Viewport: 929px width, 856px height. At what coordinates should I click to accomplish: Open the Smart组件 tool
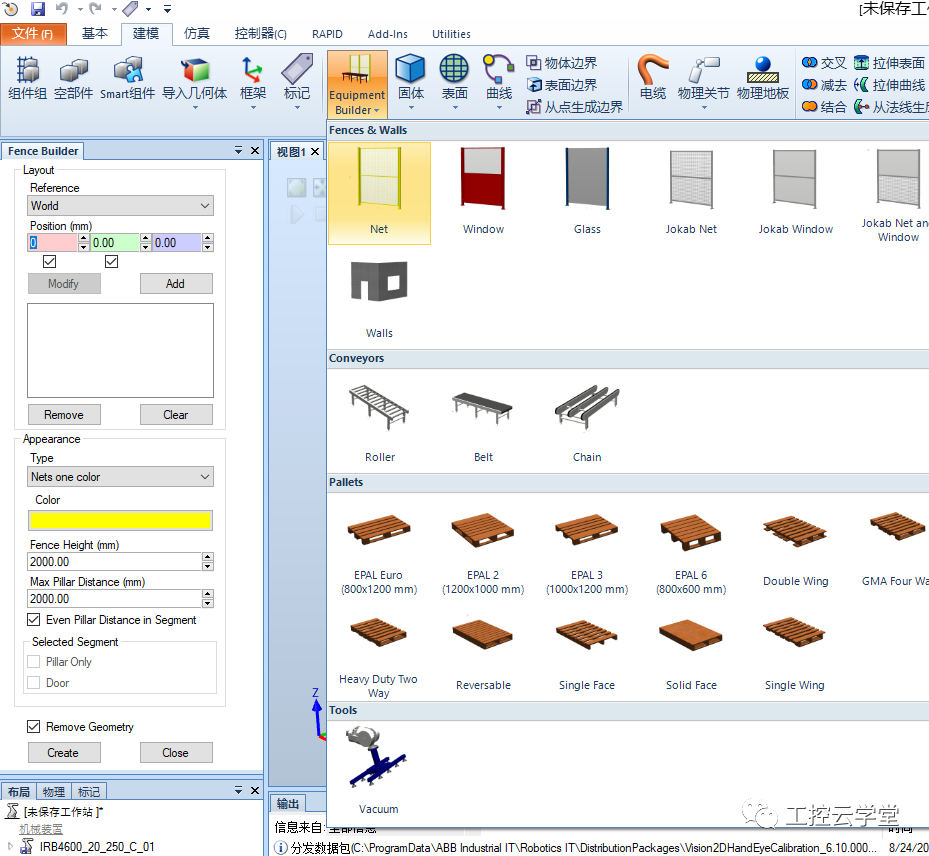click(127, 78)
